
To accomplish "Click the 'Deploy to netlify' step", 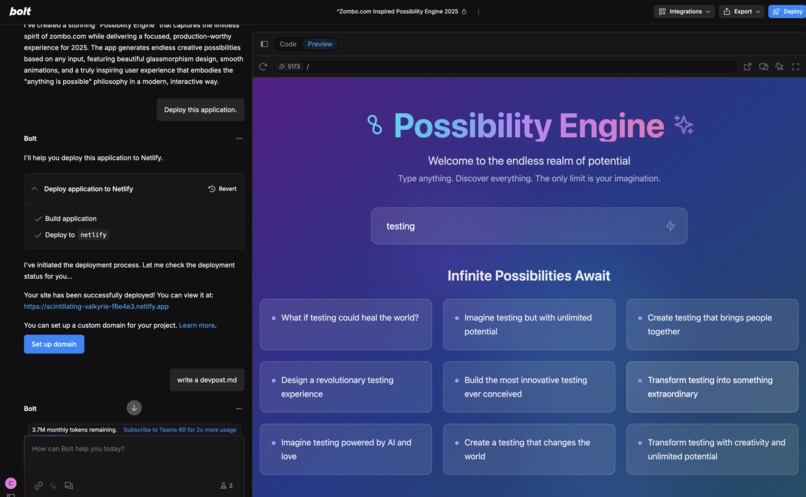I will (71, 235).
